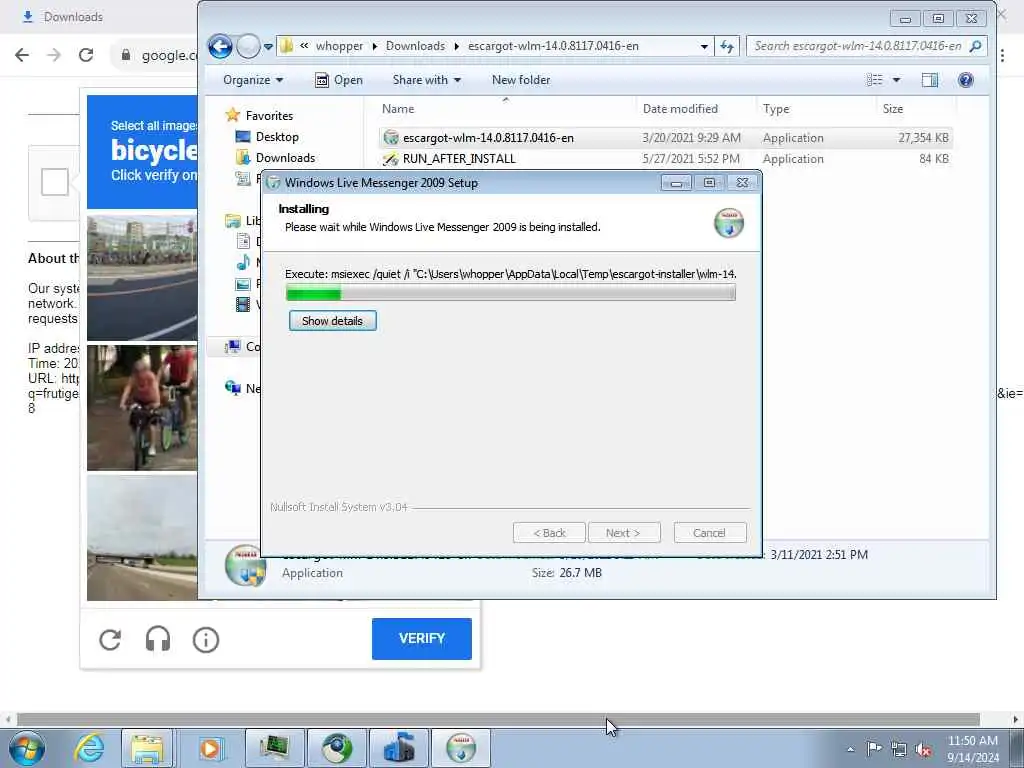Click the installation progress bar
The image size is (1024, 768).
click(511, 293)
